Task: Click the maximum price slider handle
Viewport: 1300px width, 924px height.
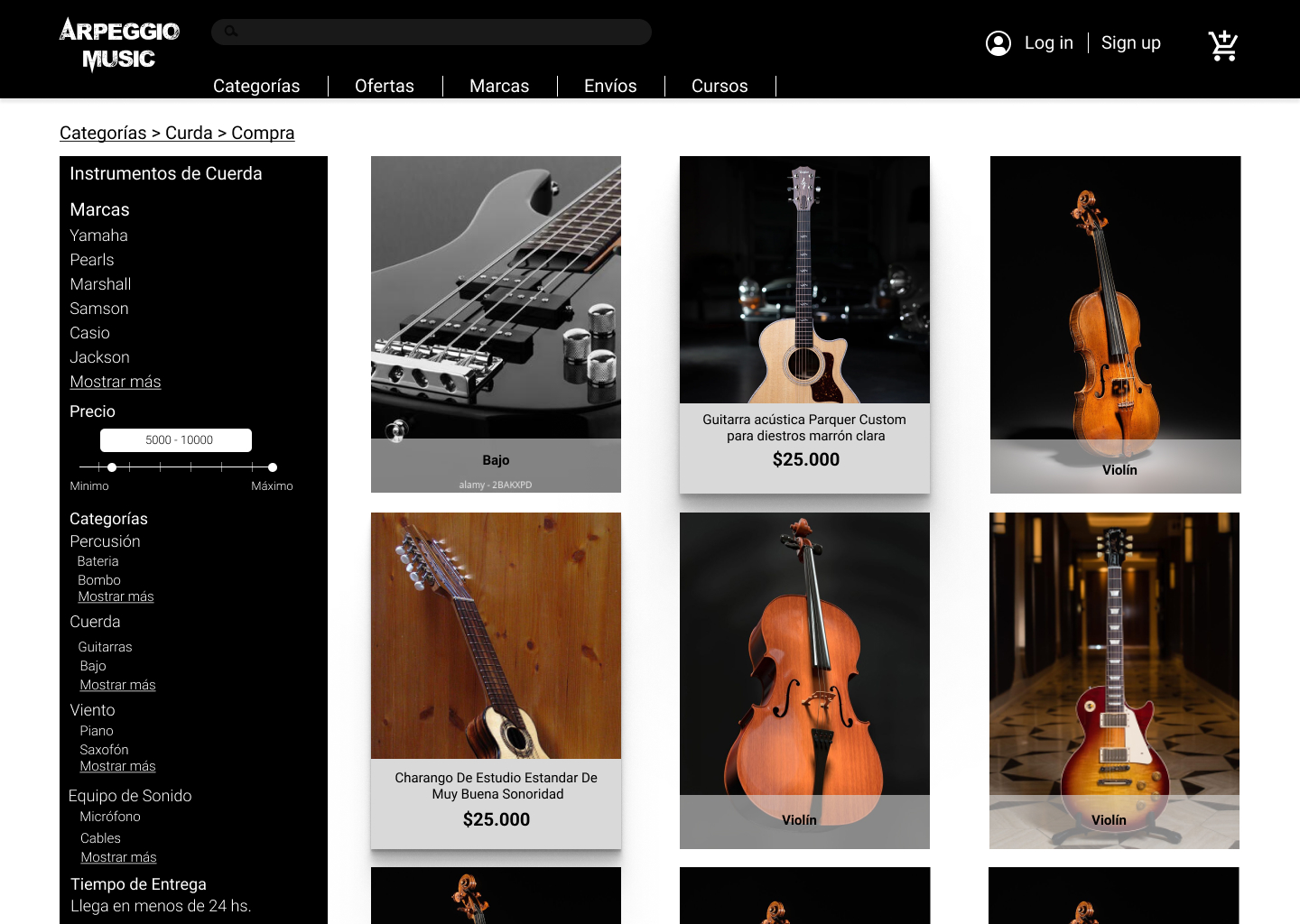Action: [273, 467]
